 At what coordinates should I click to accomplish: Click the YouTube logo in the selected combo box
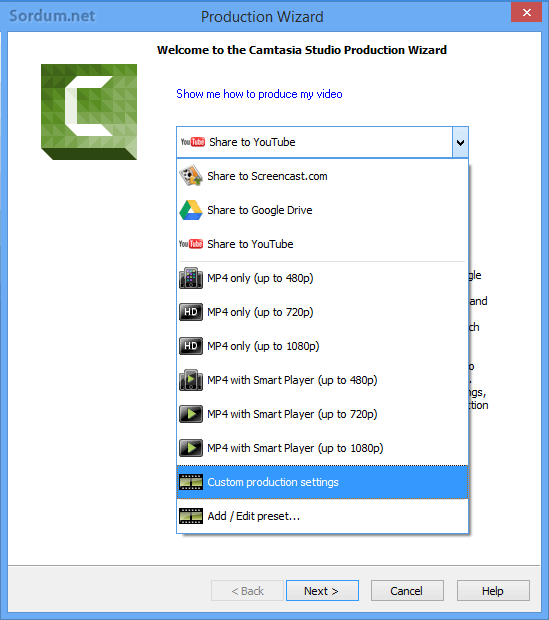click(193, 142)
